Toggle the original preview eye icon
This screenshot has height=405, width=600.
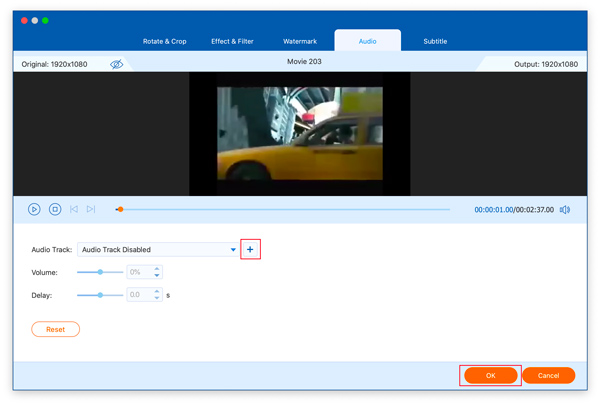click(x=117, y=64)
